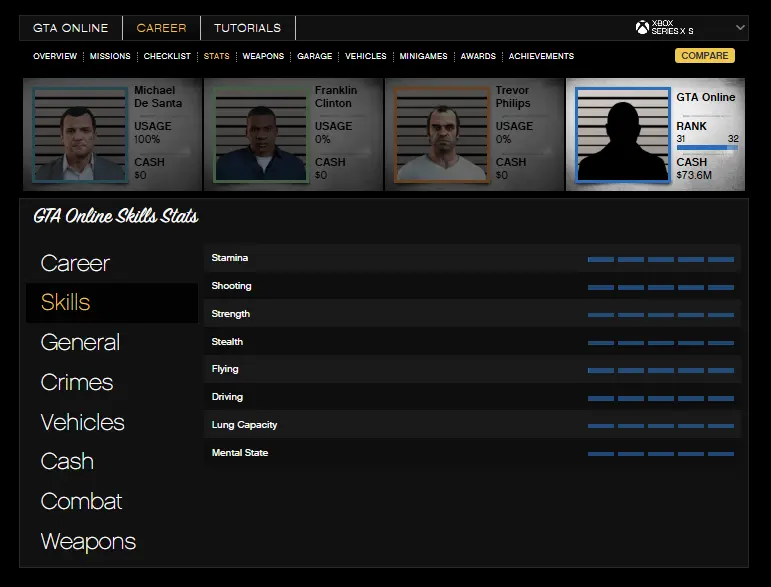771x587 pixels.
Task: Open the Vehicles stats category in the sidebar
Action: 82,422
